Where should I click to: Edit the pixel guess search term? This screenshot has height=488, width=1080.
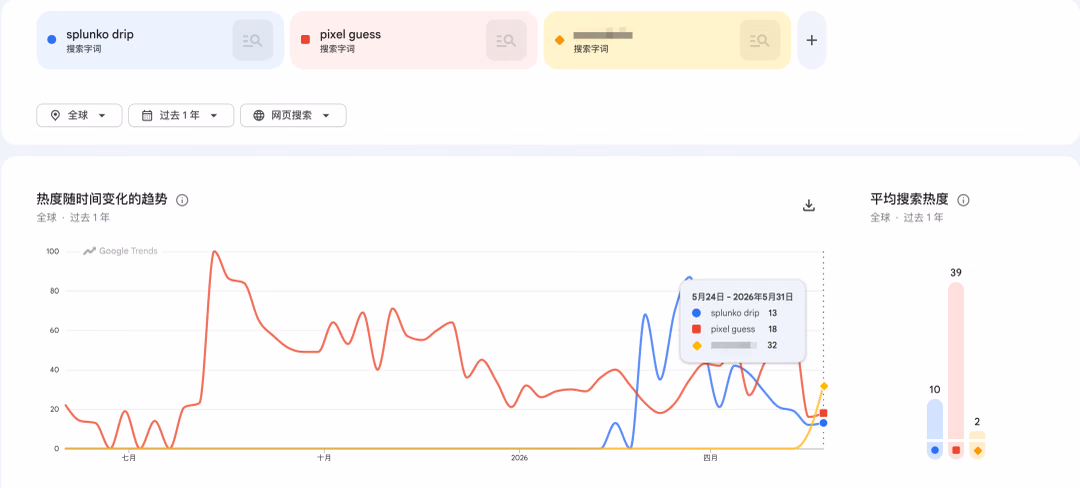pos(351,34)
